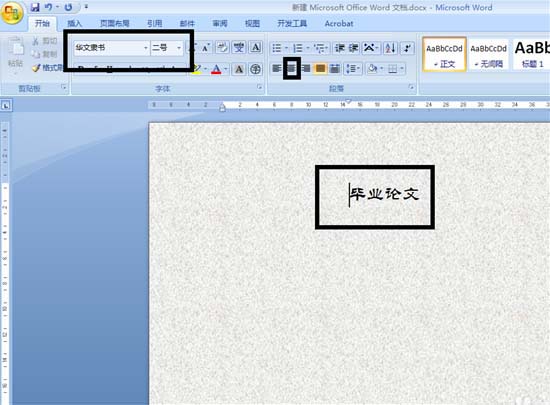Open the 插入 ribbon tab
The width and height of the screenshot is (550, 405).
point(74,23)
